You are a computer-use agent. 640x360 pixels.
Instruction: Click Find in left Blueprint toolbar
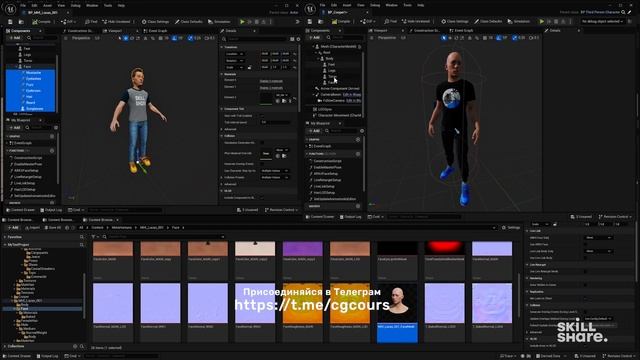pyautogui.click(x=91, y=22)
